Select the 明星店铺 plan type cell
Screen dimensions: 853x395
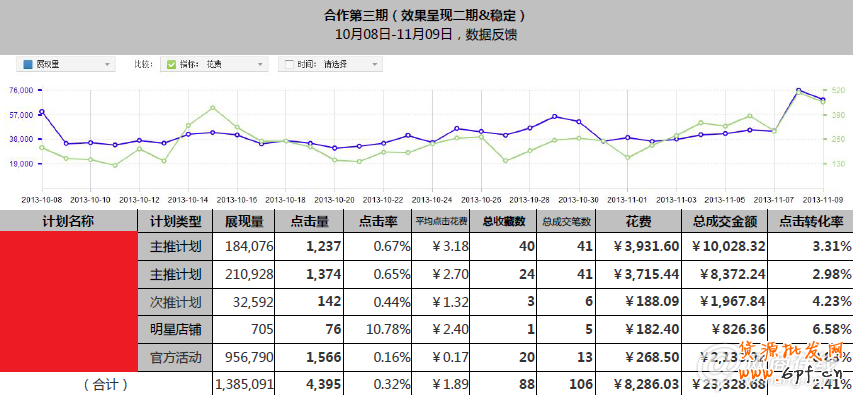pyautogui.click(x=175, y=329)
